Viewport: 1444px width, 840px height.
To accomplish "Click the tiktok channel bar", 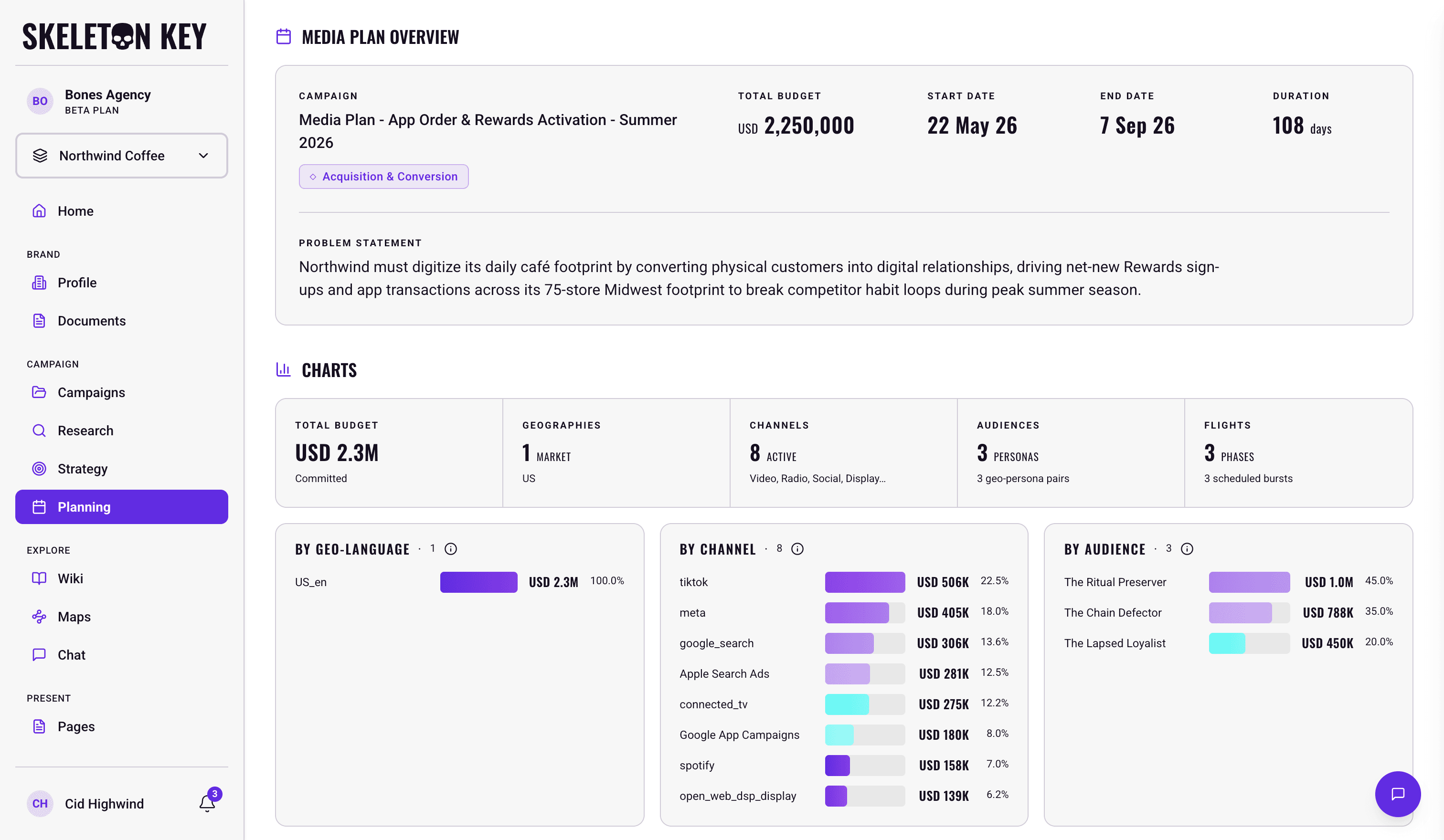I will [x=865, y=582].
